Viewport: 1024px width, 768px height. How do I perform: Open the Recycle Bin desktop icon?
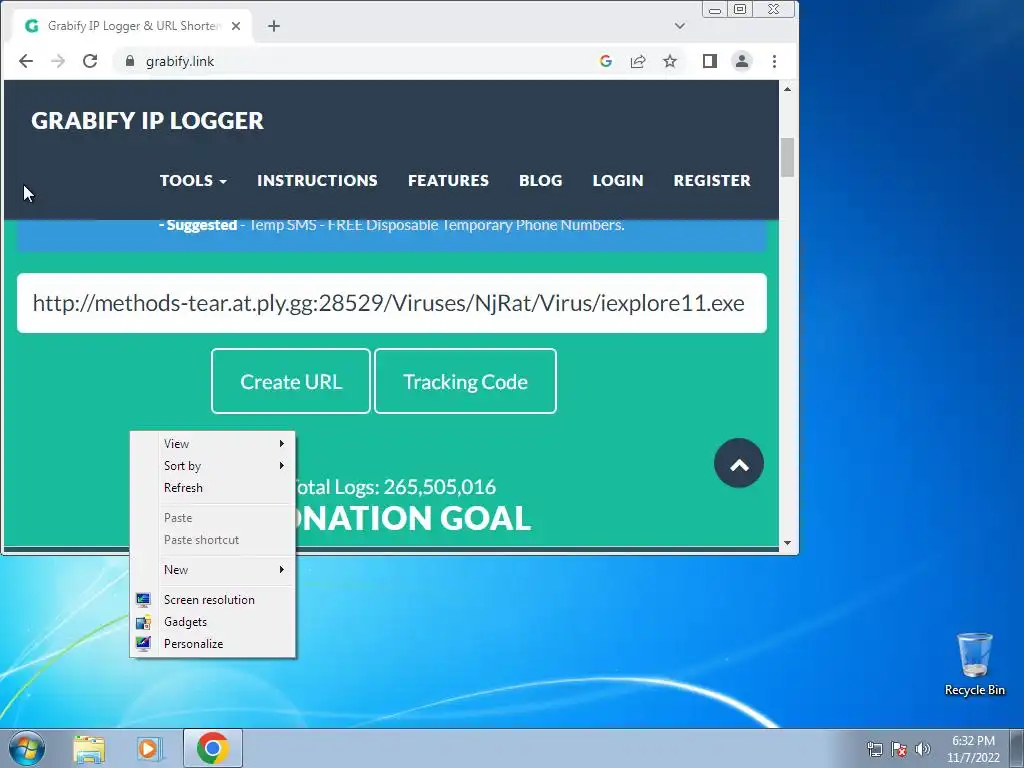pyautogui.click(x=974, y=664)
